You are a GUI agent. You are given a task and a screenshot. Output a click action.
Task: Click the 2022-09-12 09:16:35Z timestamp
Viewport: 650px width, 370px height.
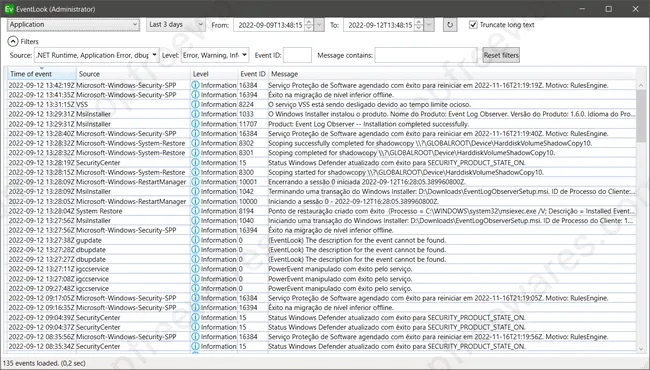41,307
